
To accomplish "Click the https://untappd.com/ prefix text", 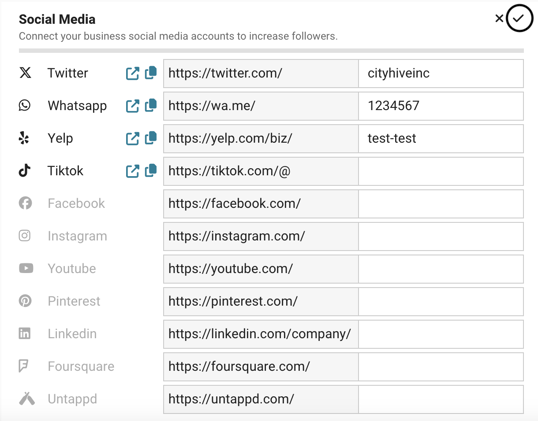I will 231,399.
